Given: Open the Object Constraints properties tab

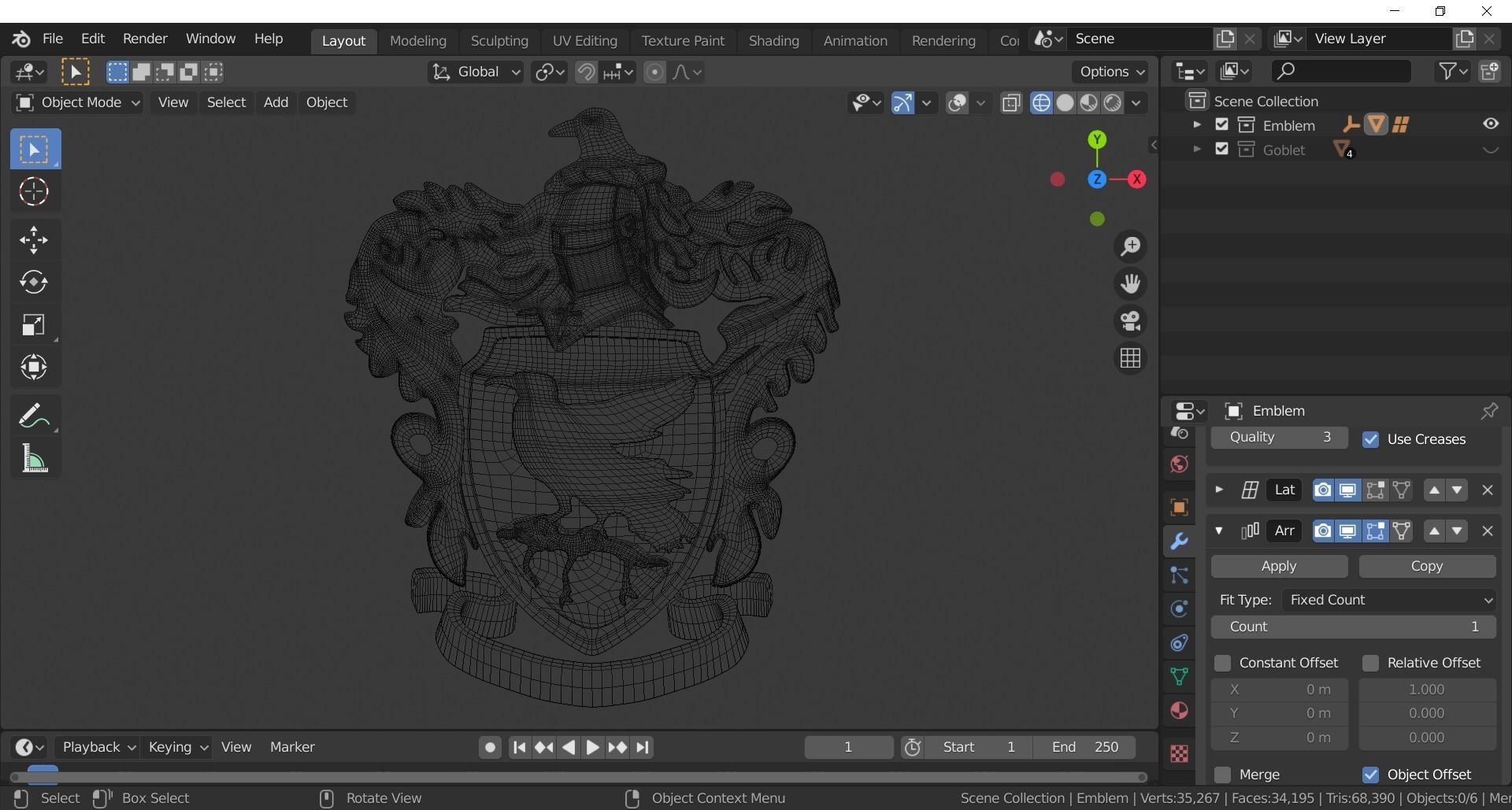Looking at the screenshot, I should (1179, 642).
